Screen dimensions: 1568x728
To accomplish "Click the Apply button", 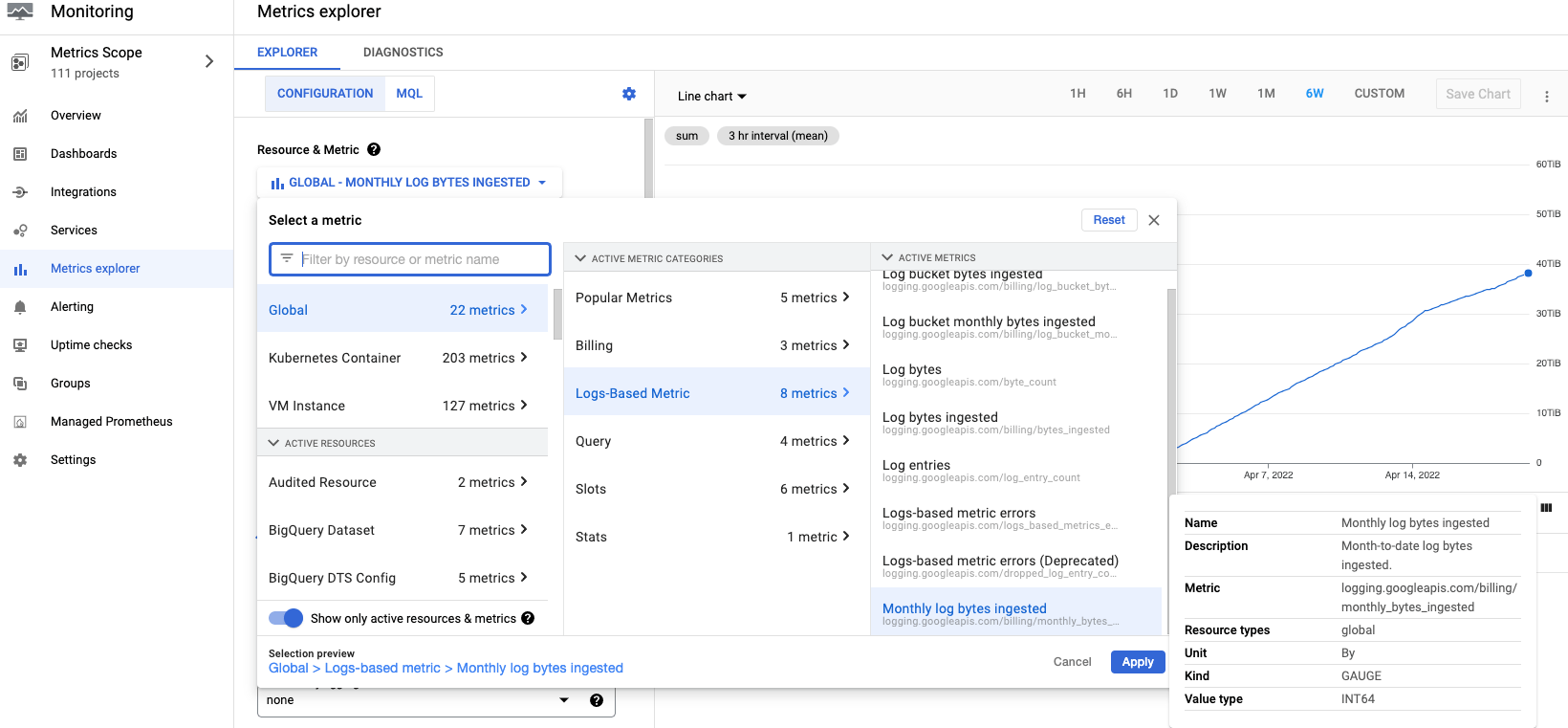I will tap(1138, 662).
